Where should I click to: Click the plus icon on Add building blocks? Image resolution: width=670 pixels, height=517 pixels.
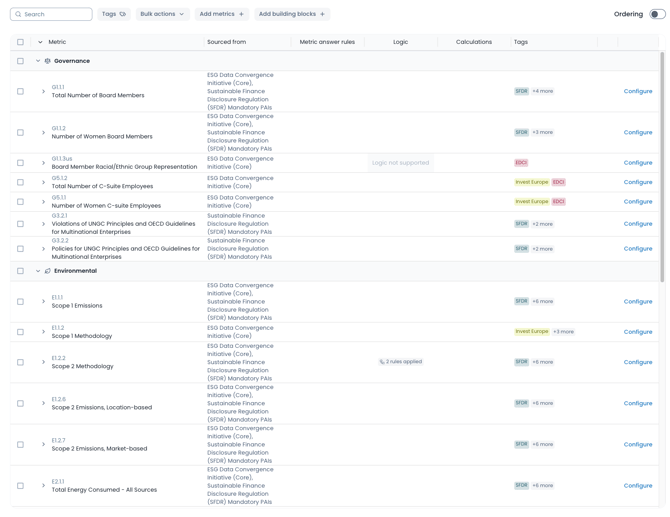pos(323,14)
